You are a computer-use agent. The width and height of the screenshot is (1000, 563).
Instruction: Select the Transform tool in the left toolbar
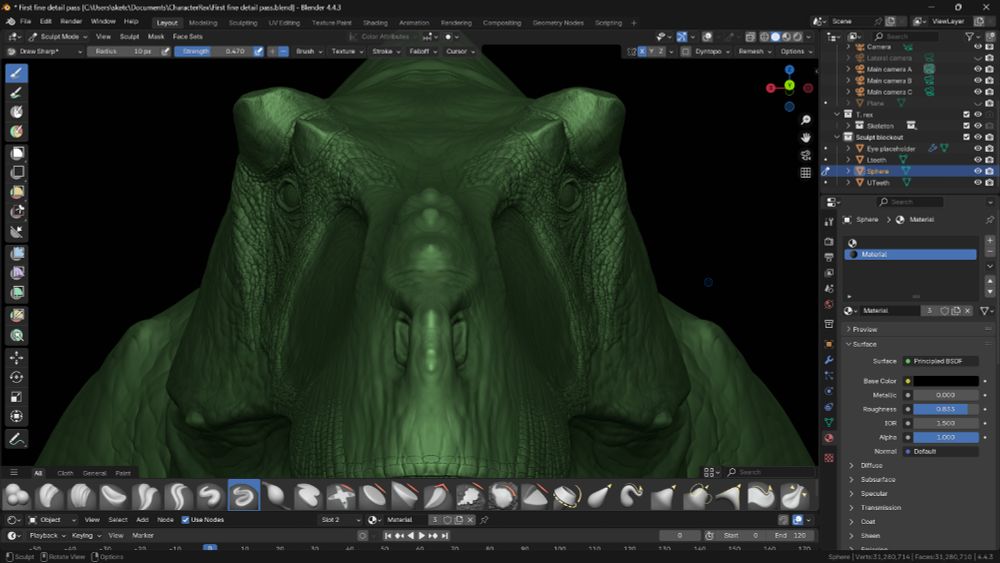pos(17,416)
